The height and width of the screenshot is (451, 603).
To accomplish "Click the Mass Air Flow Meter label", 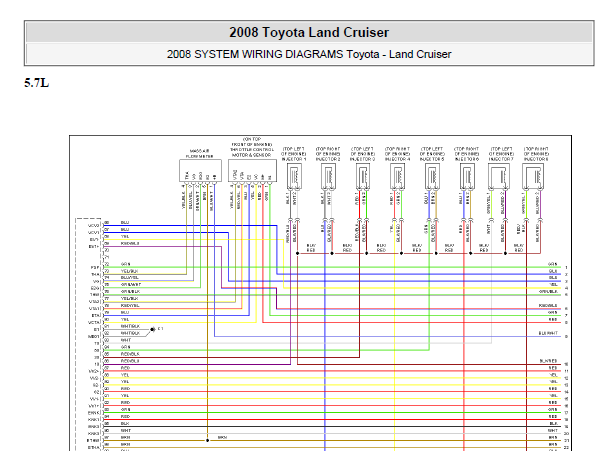I will pyautogui.click(x=200, y=154).
